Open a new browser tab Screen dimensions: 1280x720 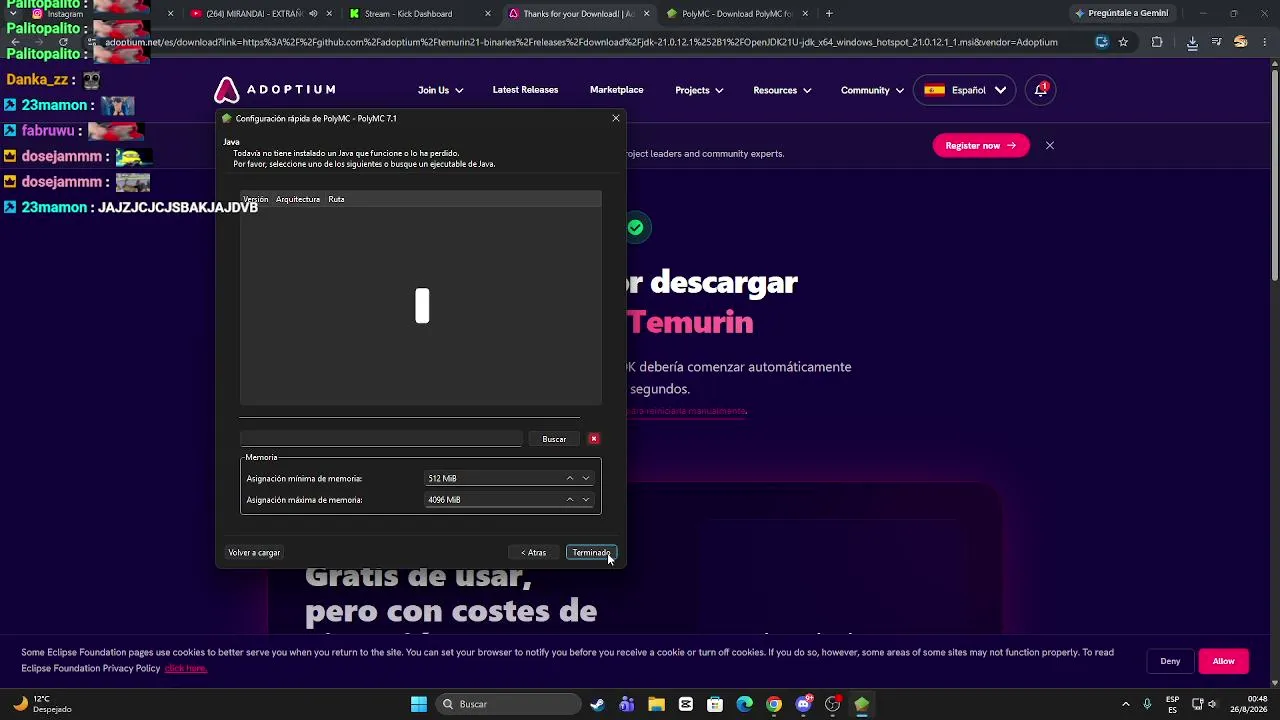pyautogui.click(x=829, y=14)
